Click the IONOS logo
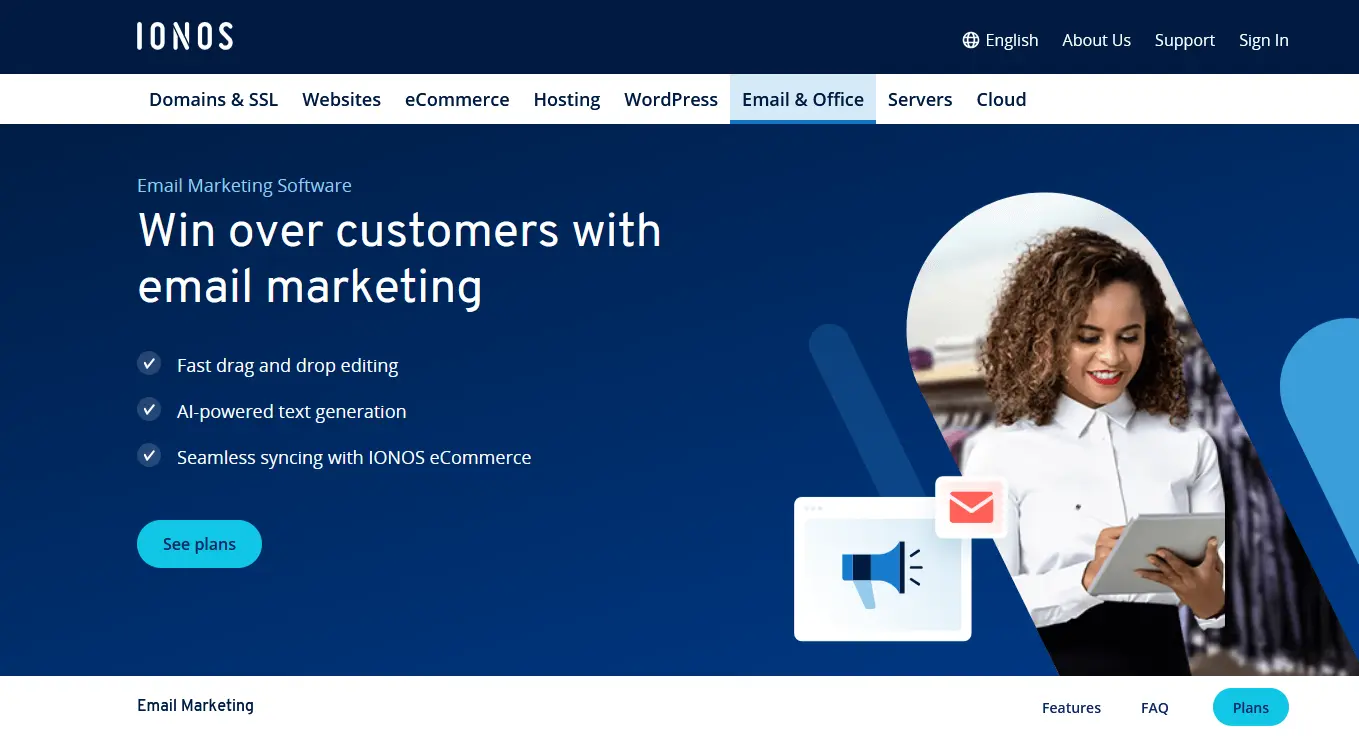 point(184,36)
